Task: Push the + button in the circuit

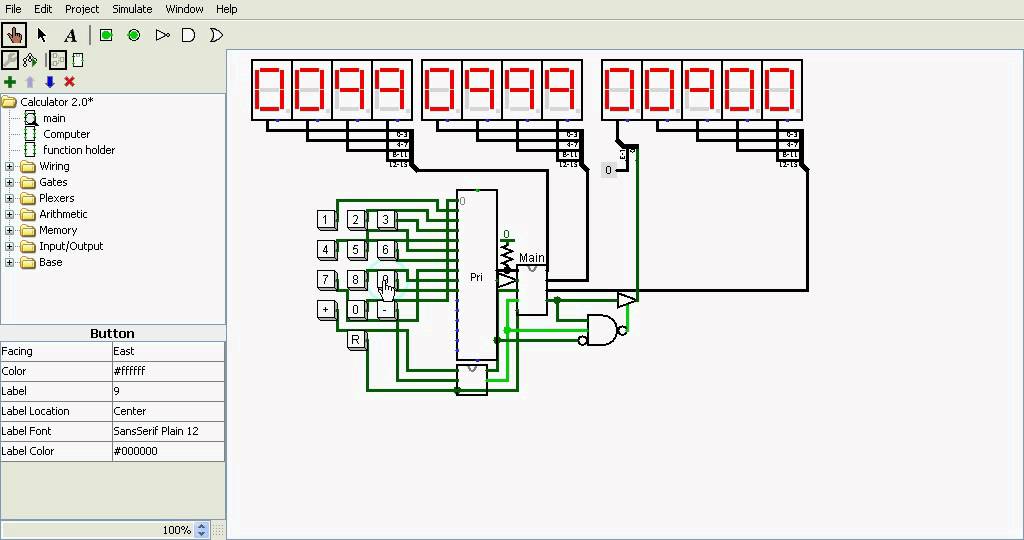Action: click(325, 309)
